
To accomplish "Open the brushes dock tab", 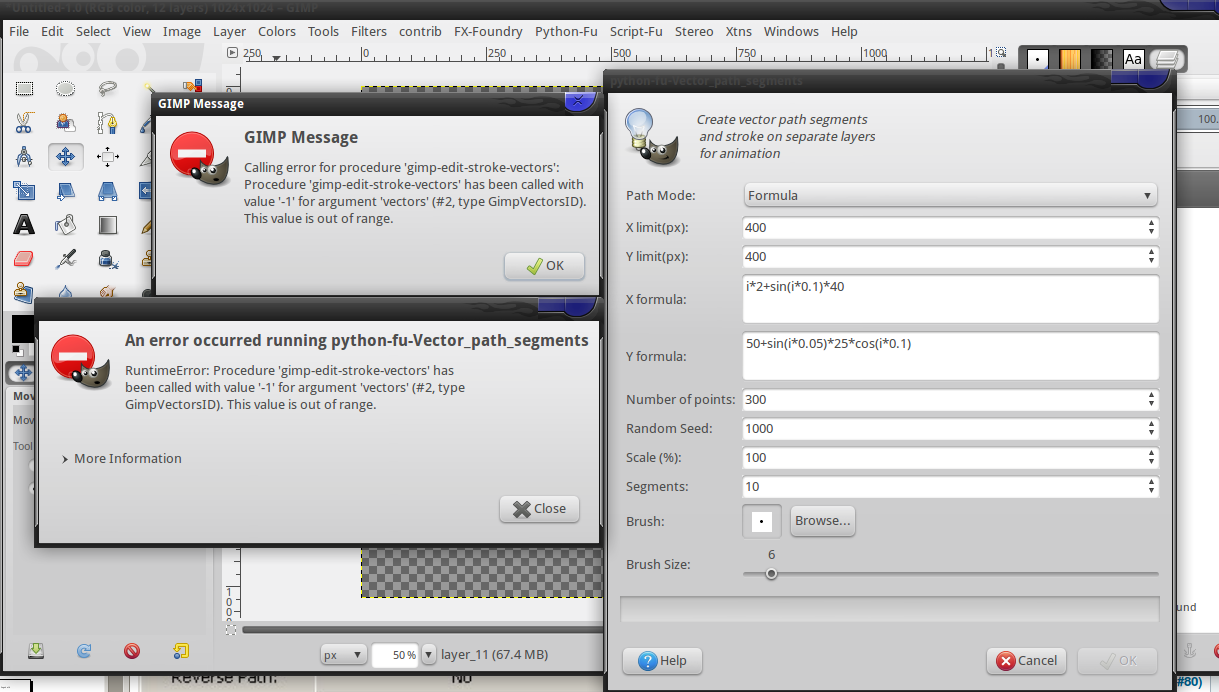I will click(1038, 60).
